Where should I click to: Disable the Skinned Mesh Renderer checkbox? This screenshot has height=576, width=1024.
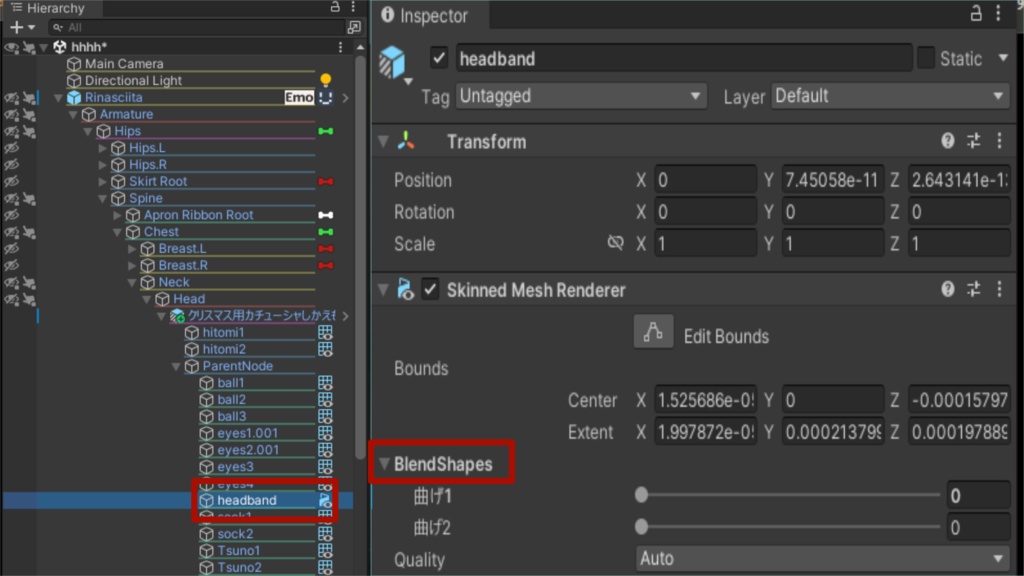click(x=430, y=289)
